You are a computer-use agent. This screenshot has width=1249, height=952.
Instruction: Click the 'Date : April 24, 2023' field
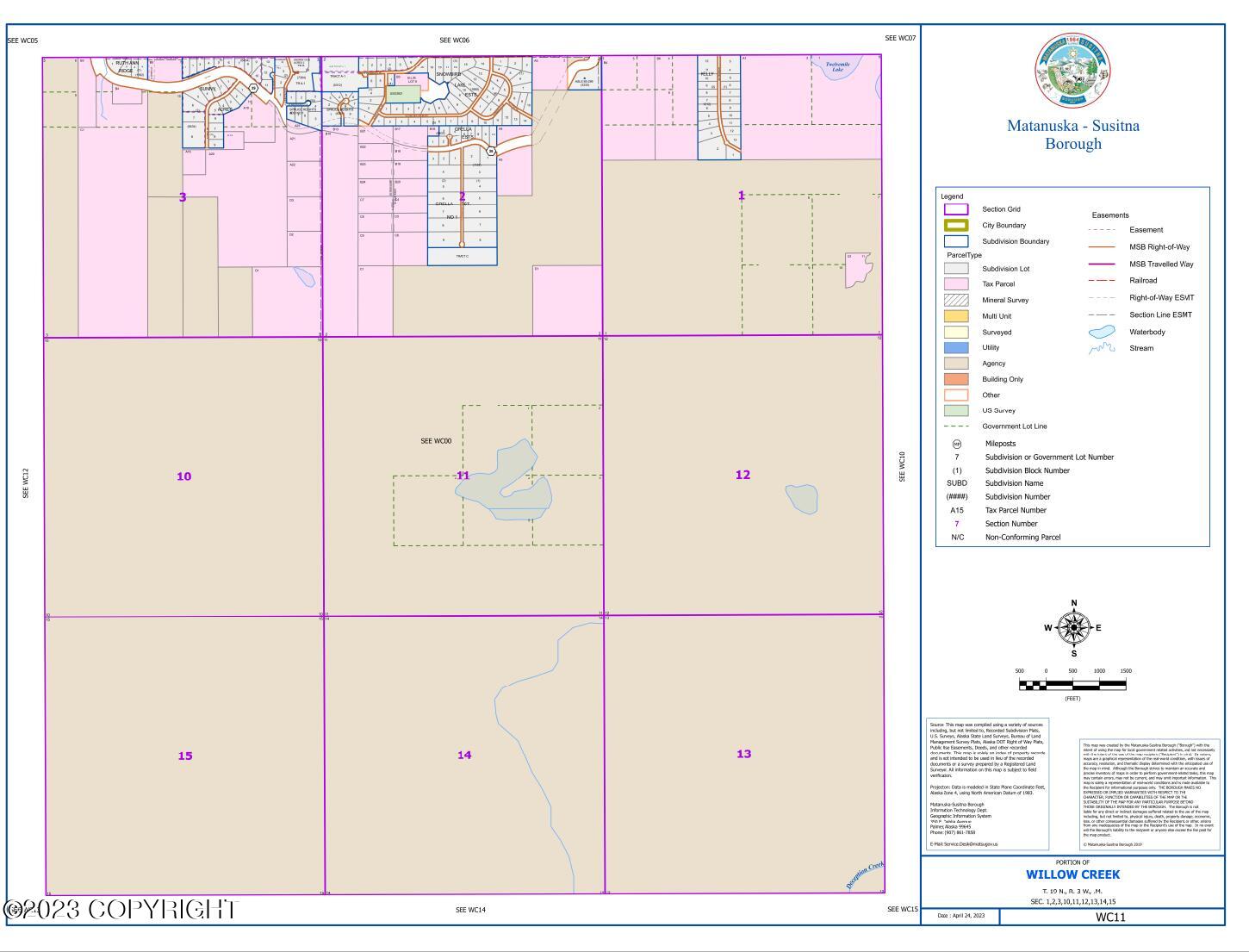pos(960,916)
